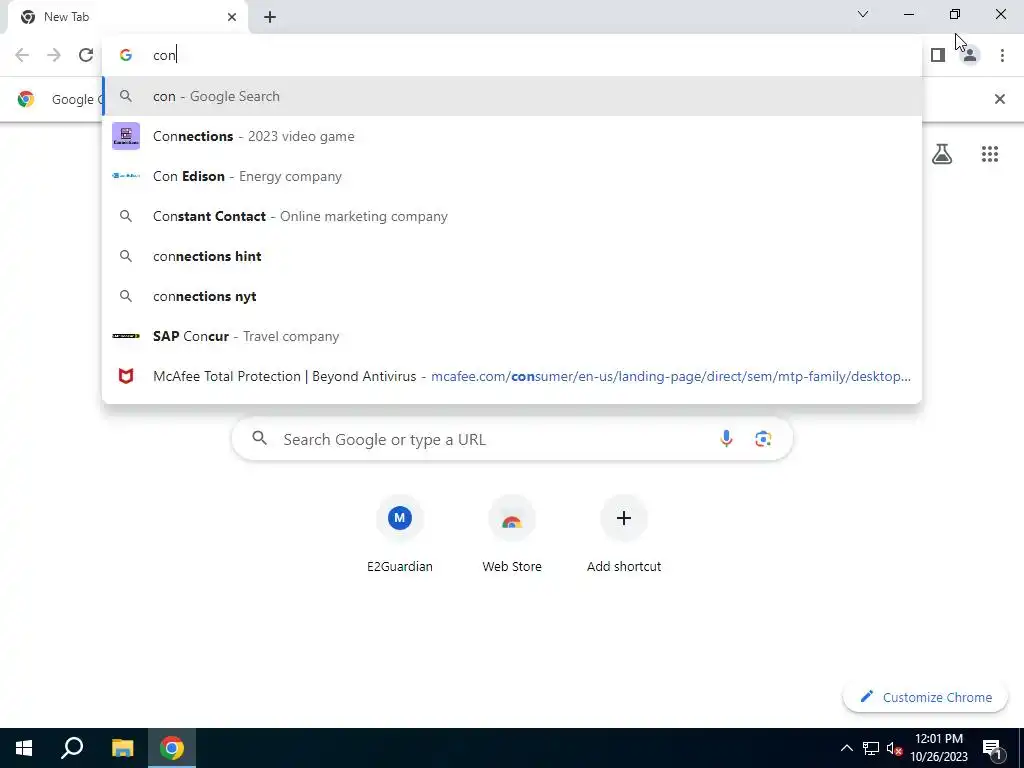The width and height of the screenshot is (1024, 768).
Task: Choose SAP Concur travel company suggestion
Action: [x=512, y=336]
